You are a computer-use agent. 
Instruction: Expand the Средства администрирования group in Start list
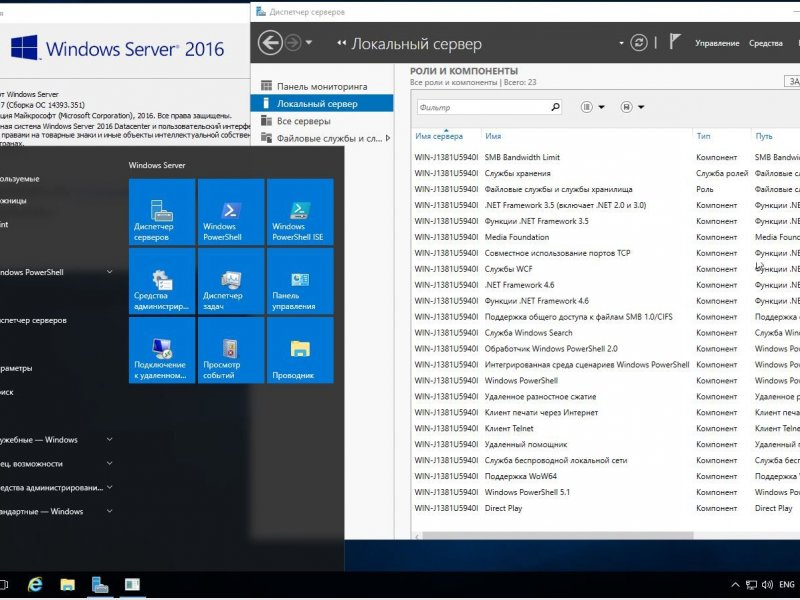click(109, 487)
